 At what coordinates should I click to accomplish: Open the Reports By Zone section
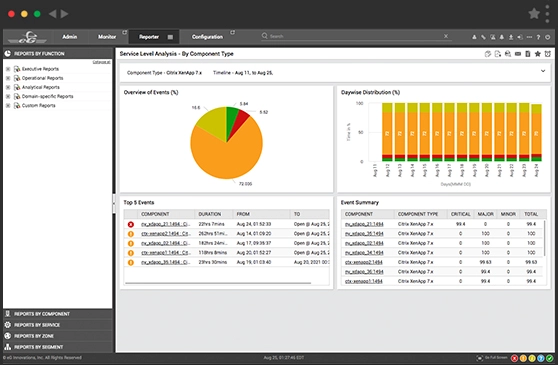point(58,336)
